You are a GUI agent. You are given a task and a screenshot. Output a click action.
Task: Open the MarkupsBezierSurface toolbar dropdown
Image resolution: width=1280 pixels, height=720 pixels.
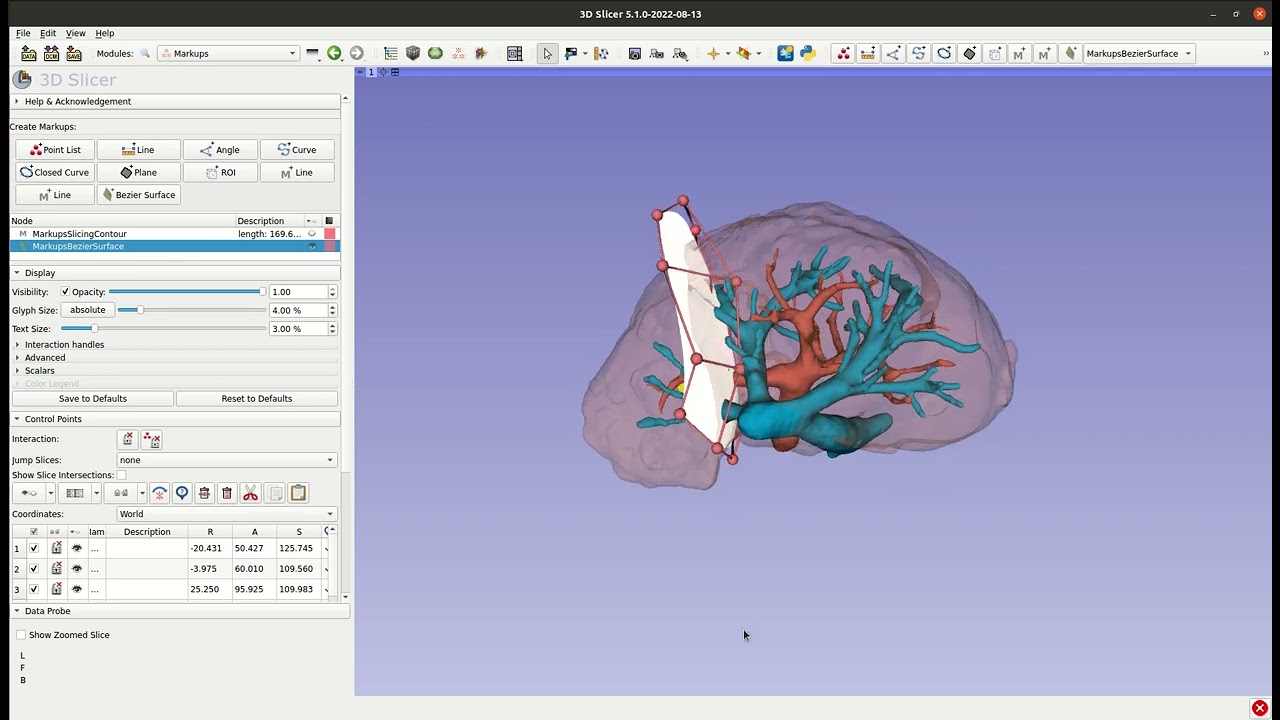[1139, 53]
